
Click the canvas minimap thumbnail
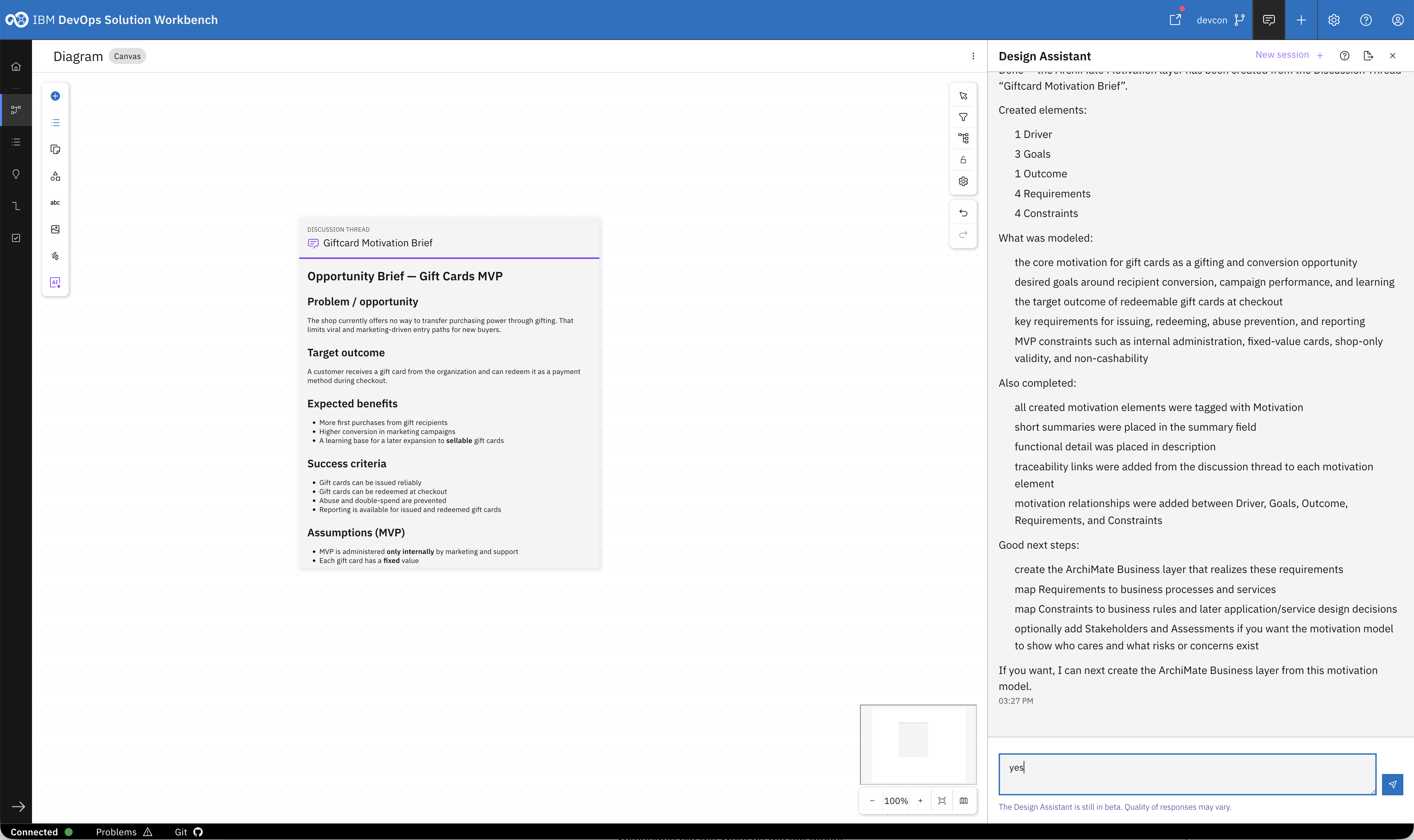918,744
